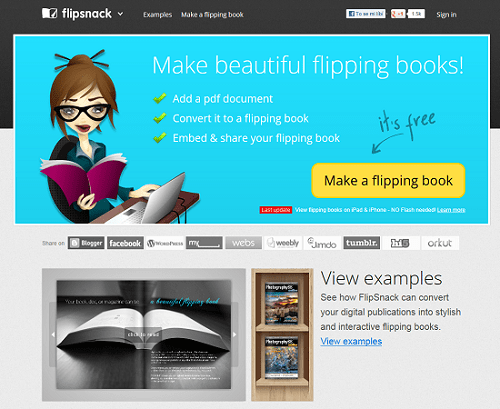Share on Webs icon
The image size is (500, 409).
click(x=243, y=243)
